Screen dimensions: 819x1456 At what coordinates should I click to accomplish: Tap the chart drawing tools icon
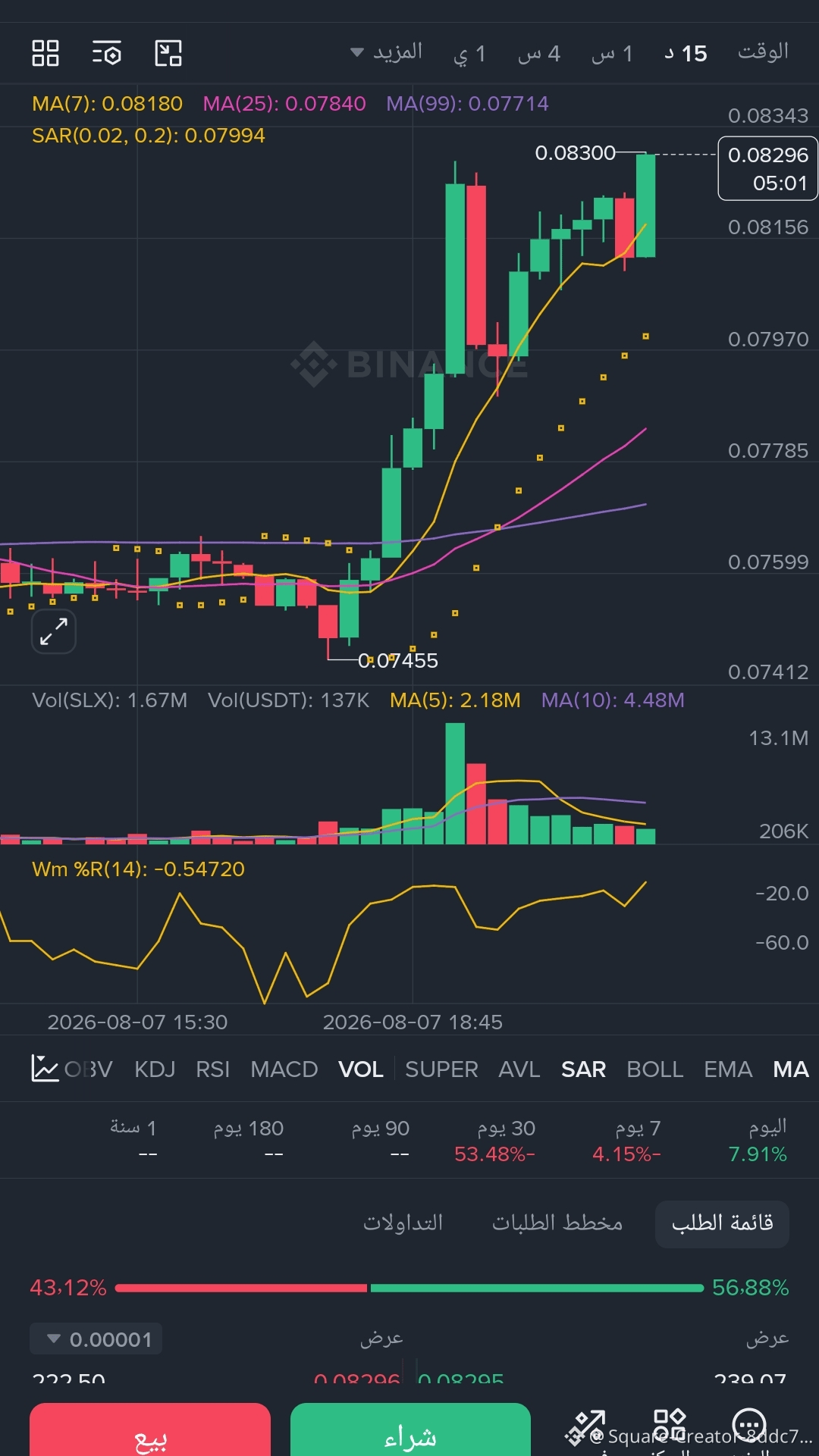tap(168, 53)
